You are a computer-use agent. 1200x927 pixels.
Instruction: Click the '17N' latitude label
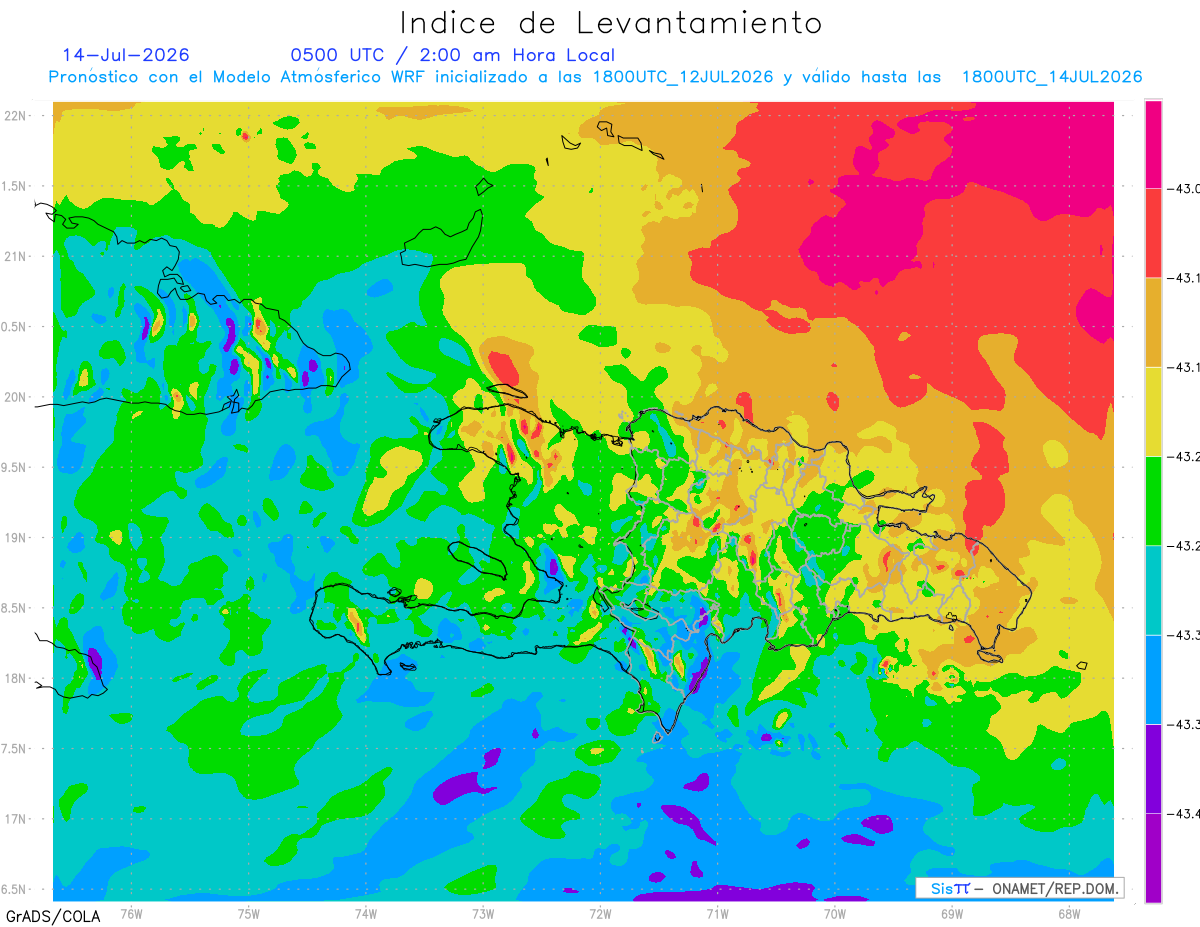pyautogui.click(x=15, y=819)
